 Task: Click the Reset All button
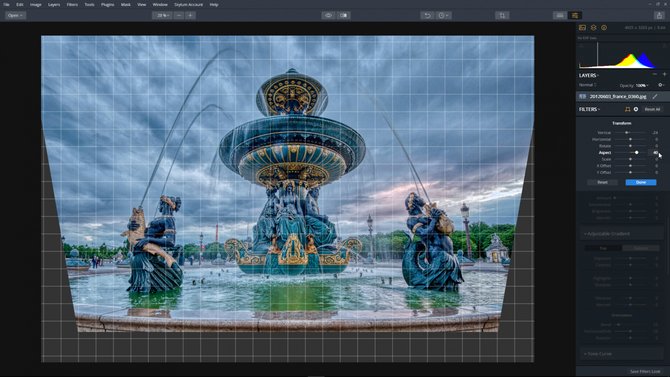652,109
